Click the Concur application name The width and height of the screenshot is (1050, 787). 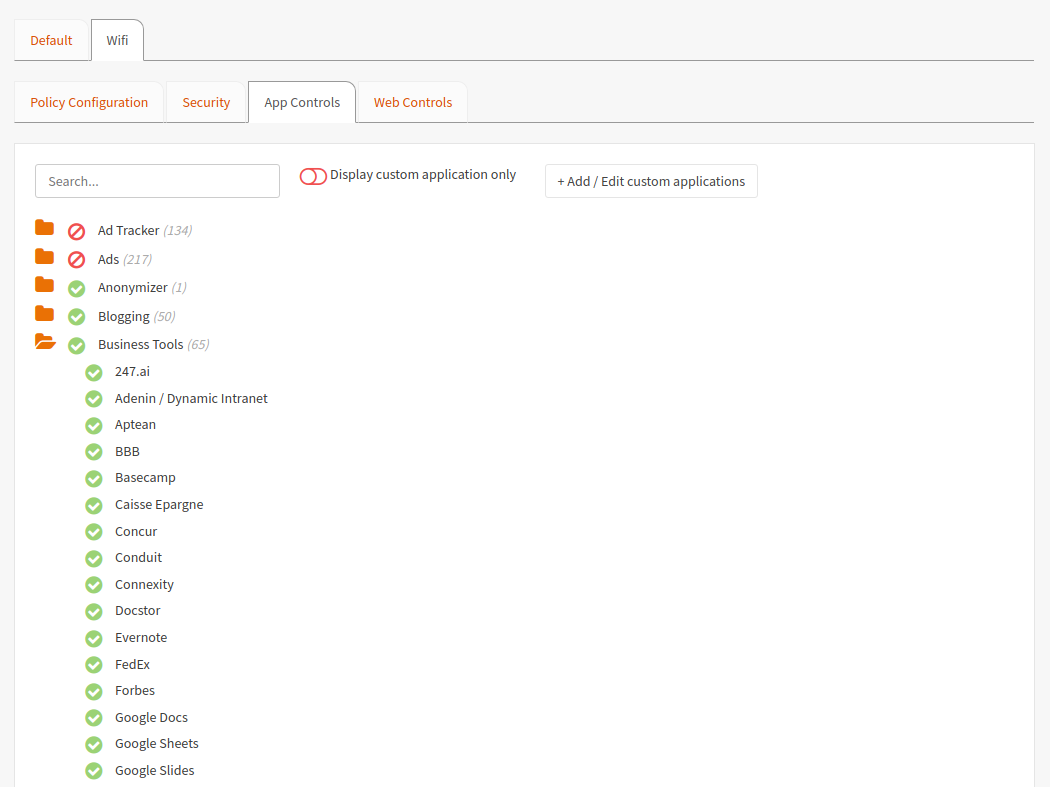coord(136,531)
